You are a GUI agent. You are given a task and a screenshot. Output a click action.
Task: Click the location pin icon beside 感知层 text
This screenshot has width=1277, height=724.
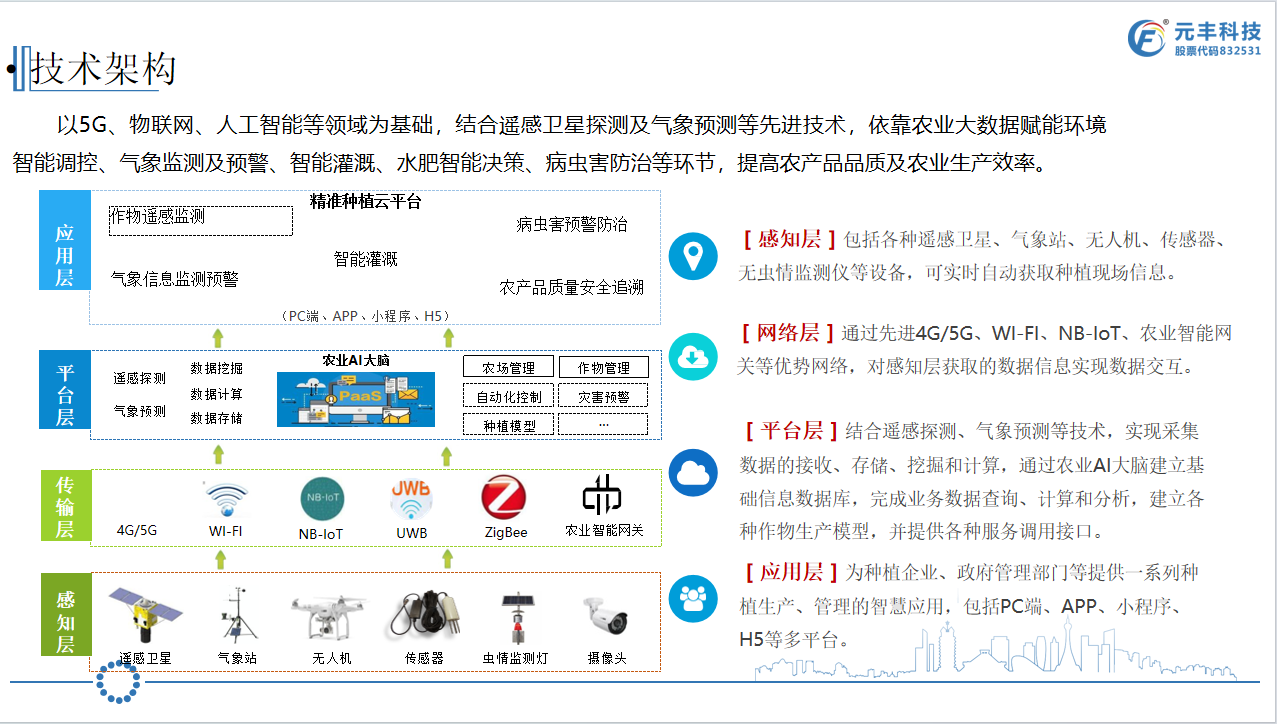click(693, 256)
